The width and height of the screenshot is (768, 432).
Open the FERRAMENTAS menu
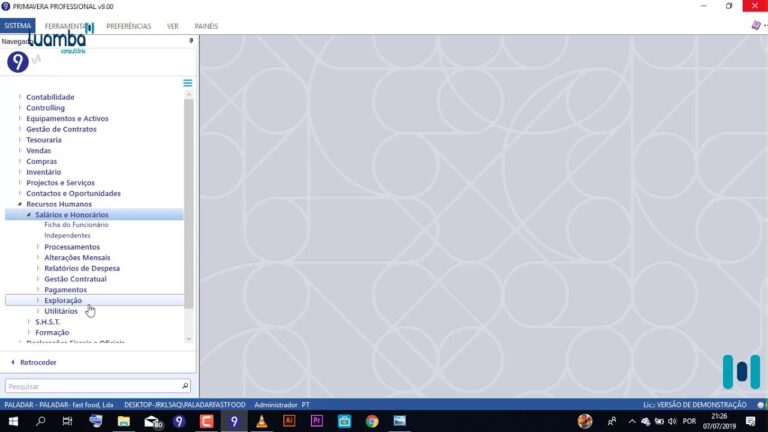pos(66,26)
